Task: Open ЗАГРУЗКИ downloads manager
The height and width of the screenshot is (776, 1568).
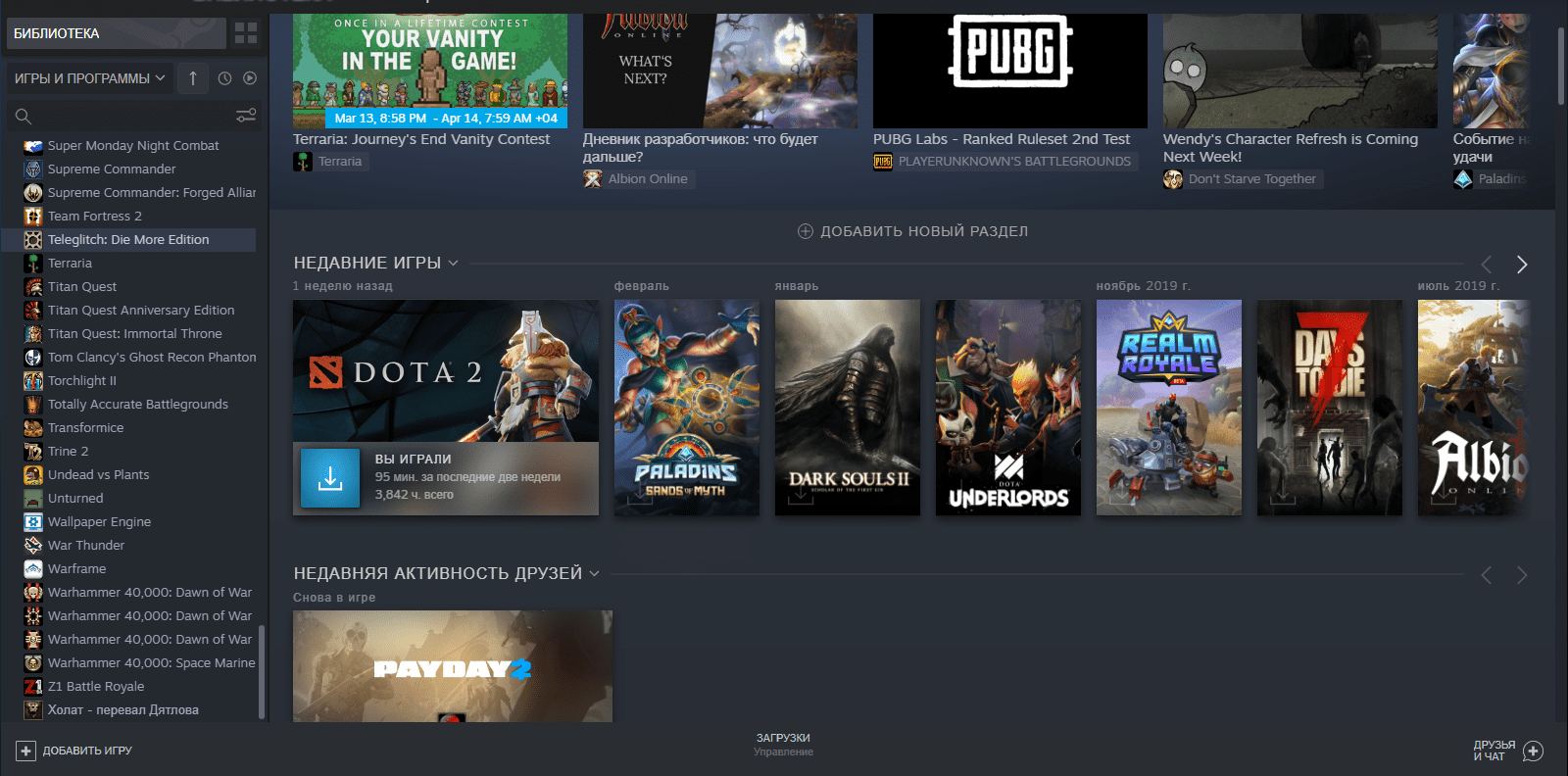Action: (x=783, y=745)
